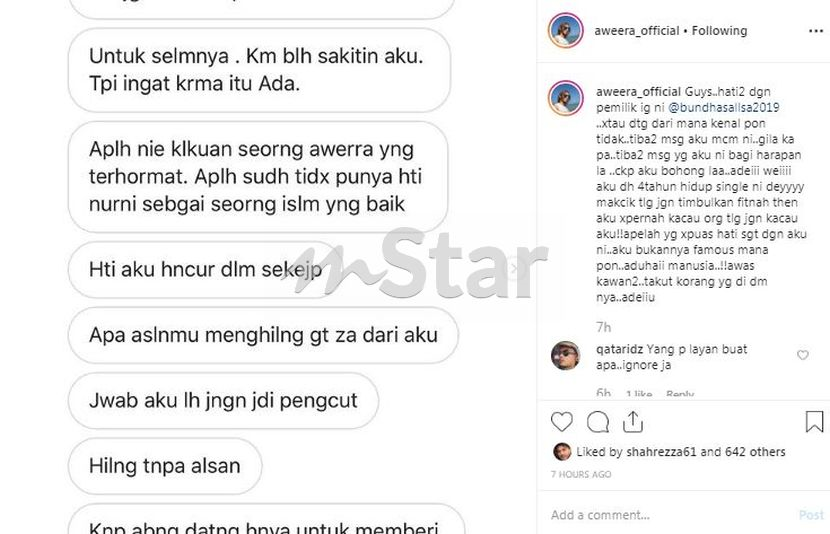Like the post with heart icon
This screenshot has height=534, width=830.
(x=561, y=422)
